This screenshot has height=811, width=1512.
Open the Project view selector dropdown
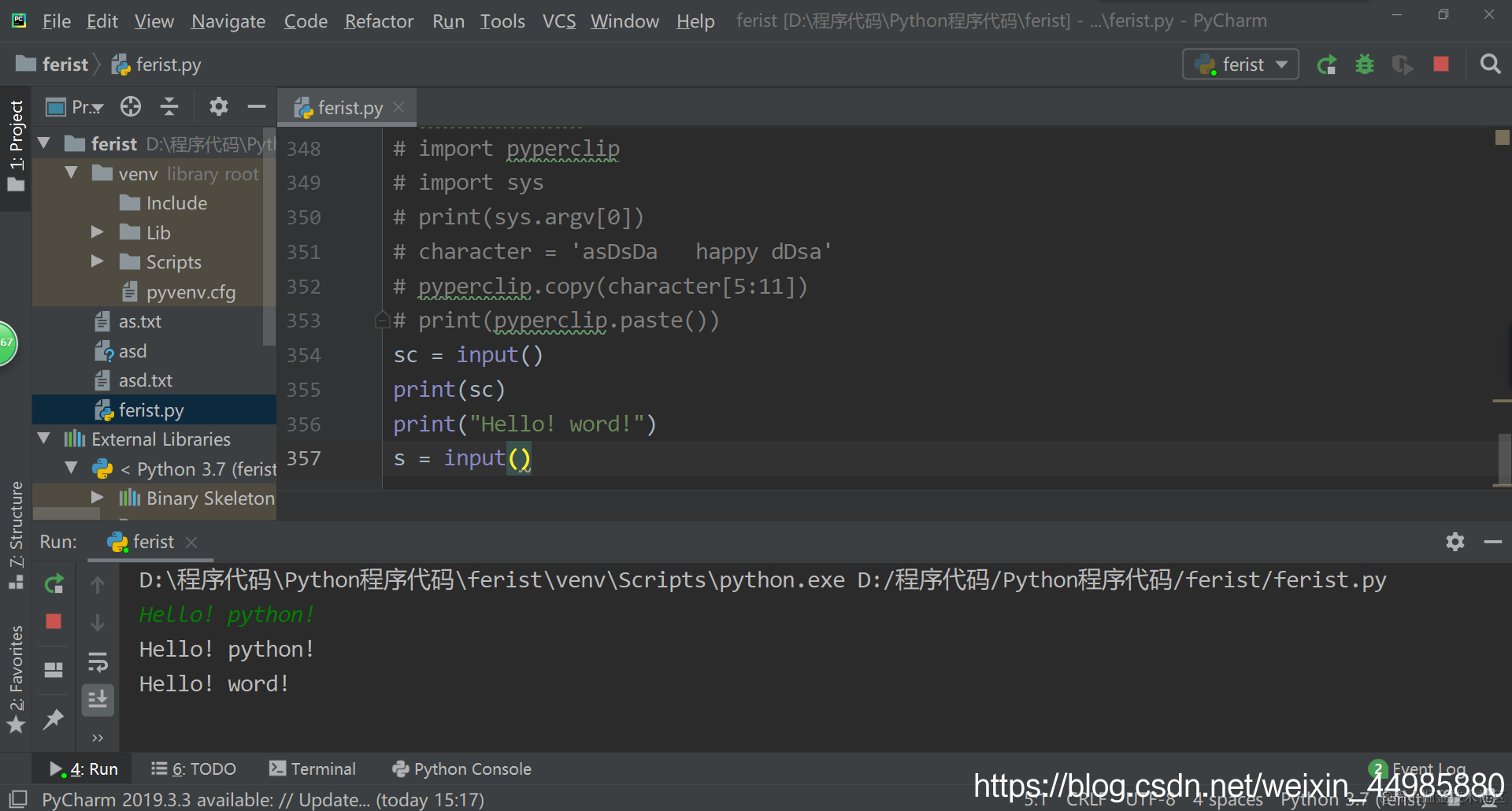point(76,106)
